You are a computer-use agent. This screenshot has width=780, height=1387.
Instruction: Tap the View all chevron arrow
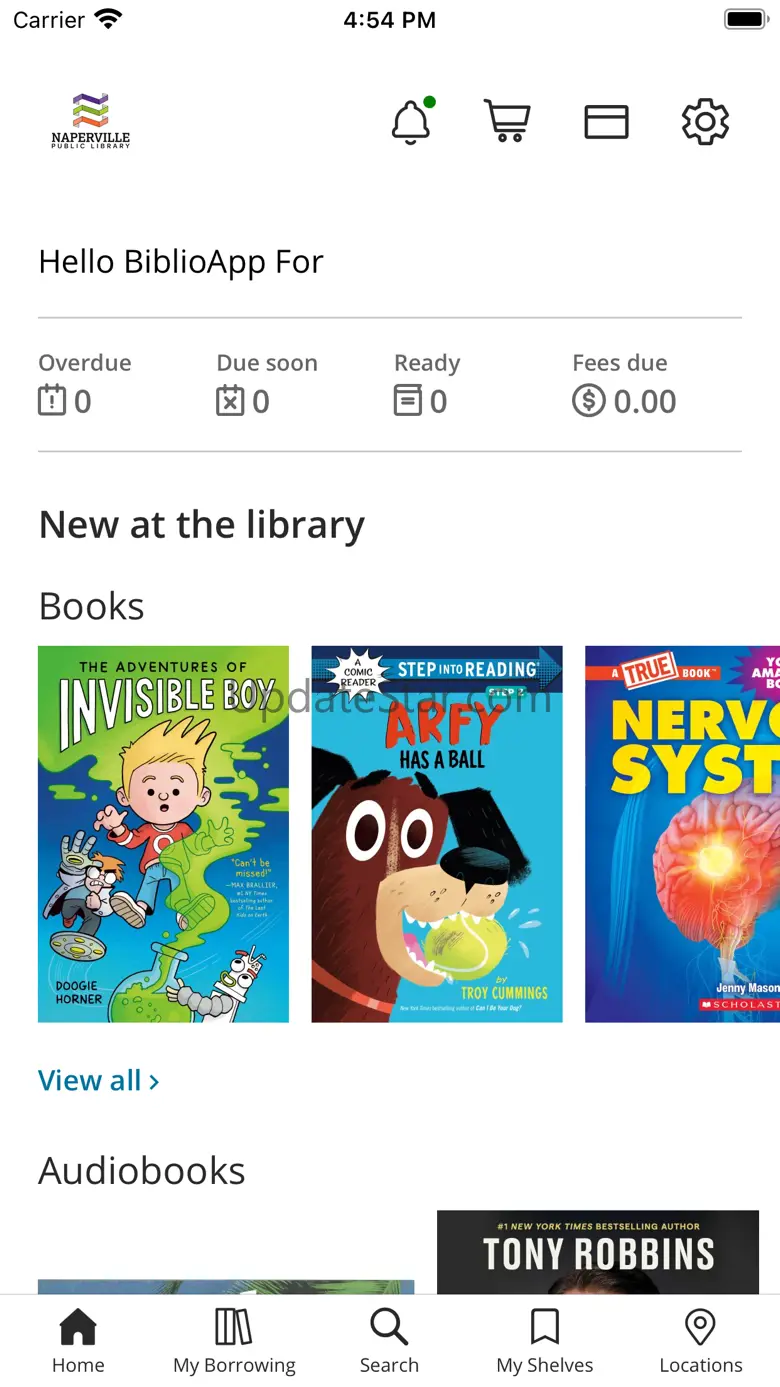pos(154,1082)
